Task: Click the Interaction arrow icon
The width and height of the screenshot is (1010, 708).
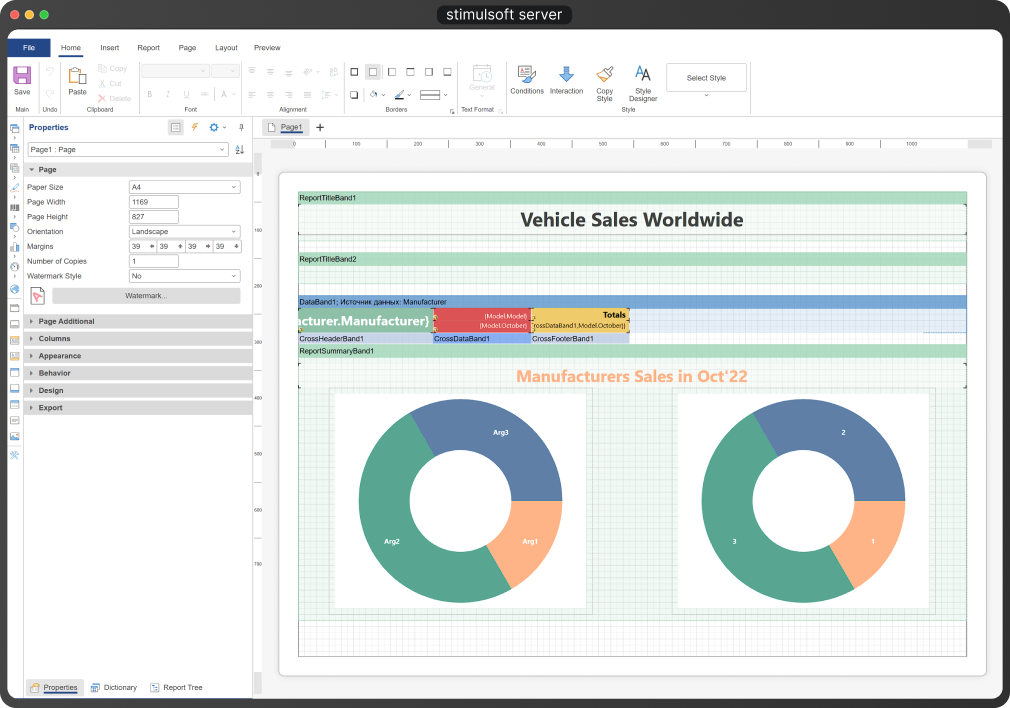Action: point(566,76)
